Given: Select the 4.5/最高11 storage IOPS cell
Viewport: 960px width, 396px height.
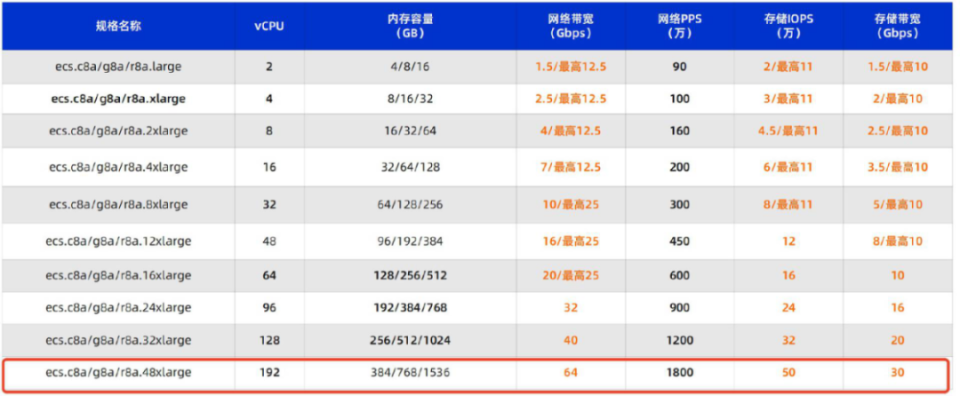Looking at the screenshot, I should 789,130.
